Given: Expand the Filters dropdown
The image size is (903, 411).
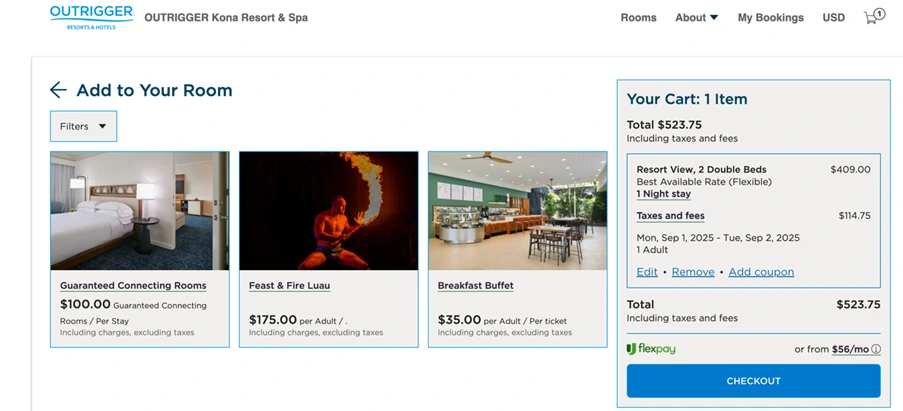Looking at the screenshot, I should tap(83, 126).
